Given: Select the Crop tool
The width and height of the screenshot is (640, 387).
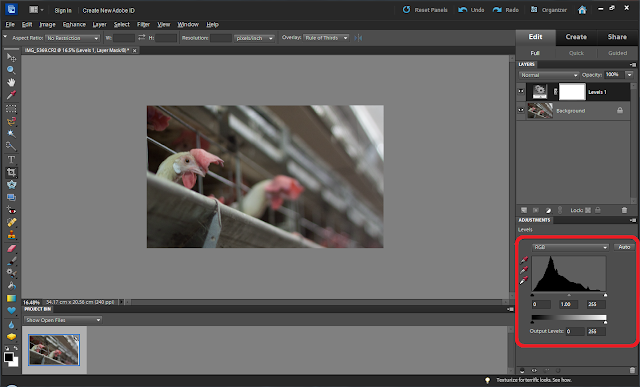Looking at the screenshot, I should pyautogui.click(x=11, y=172).
